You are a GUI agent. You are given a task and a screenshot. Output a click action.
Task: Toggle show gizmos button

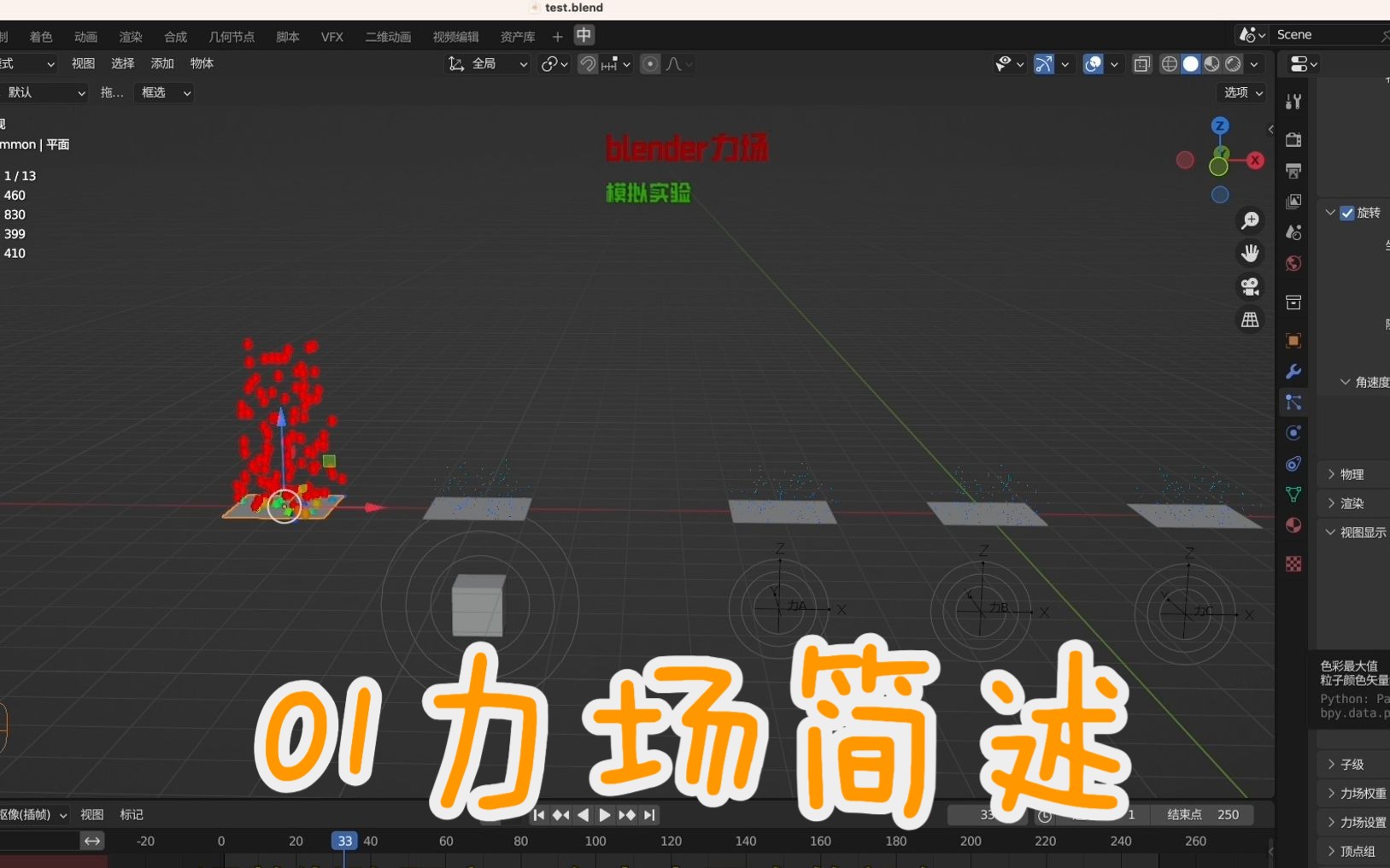click(x=1044, y=64)
